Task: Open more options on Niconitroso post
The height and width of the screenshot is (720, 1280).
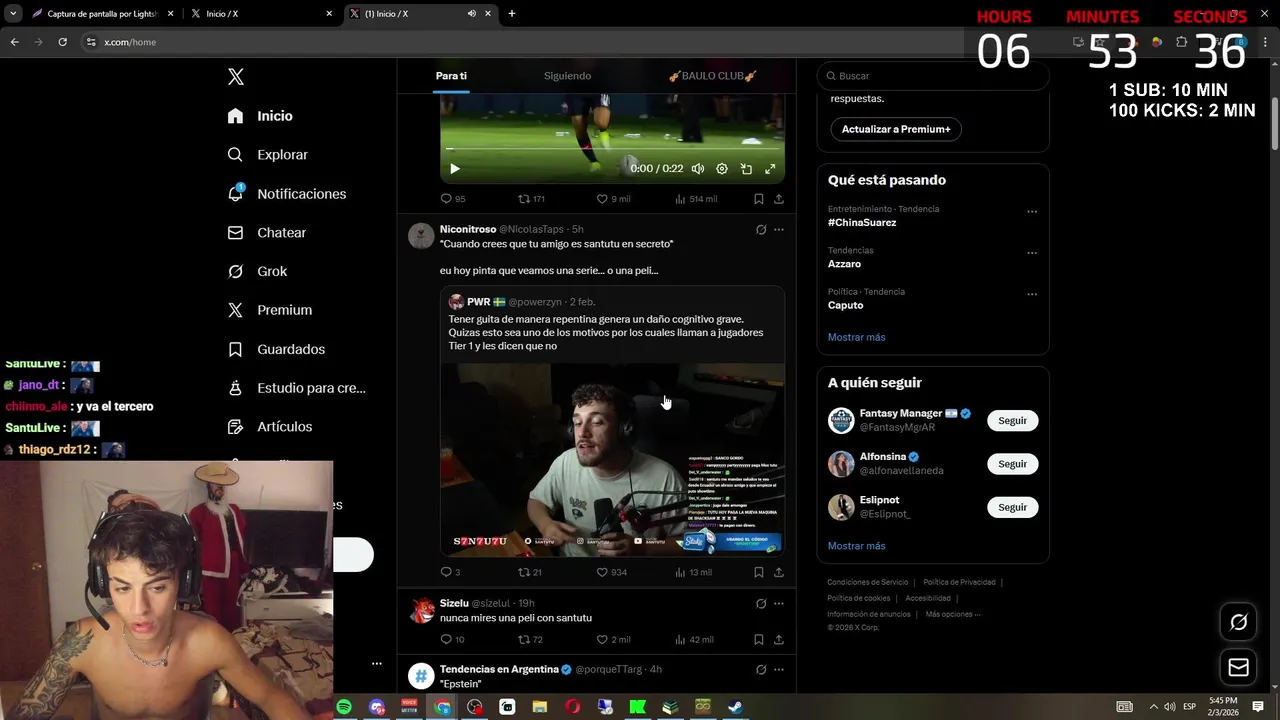Action: 779,230
